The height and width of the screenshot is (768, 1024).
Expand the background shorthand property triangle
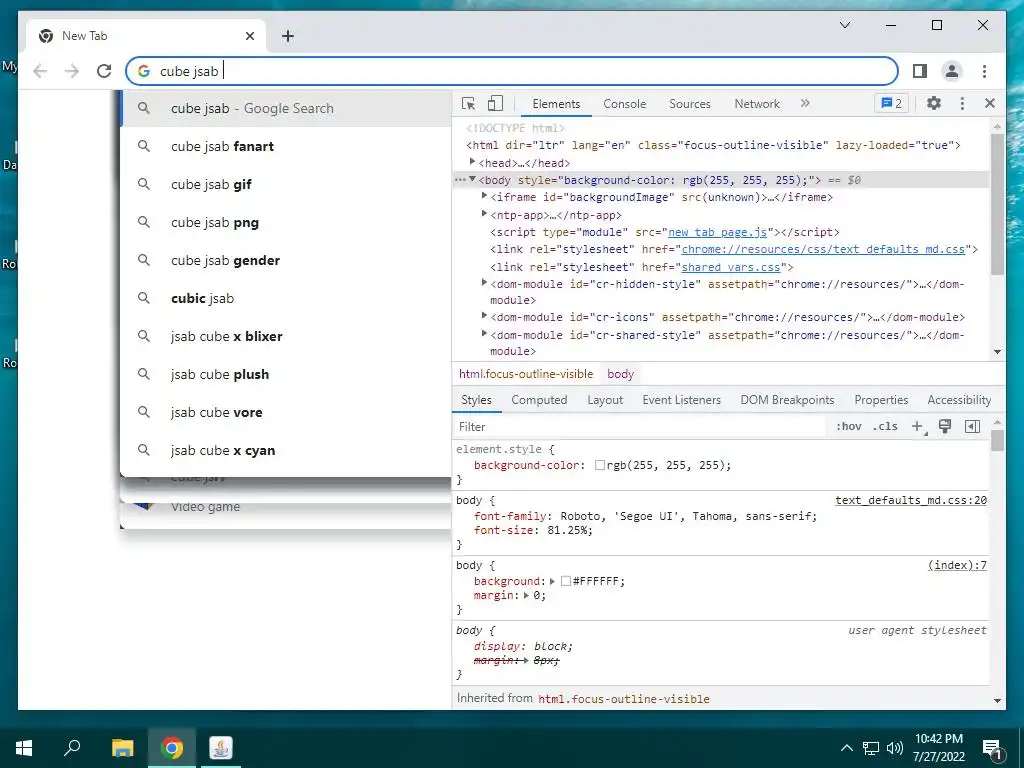point(552,581)
